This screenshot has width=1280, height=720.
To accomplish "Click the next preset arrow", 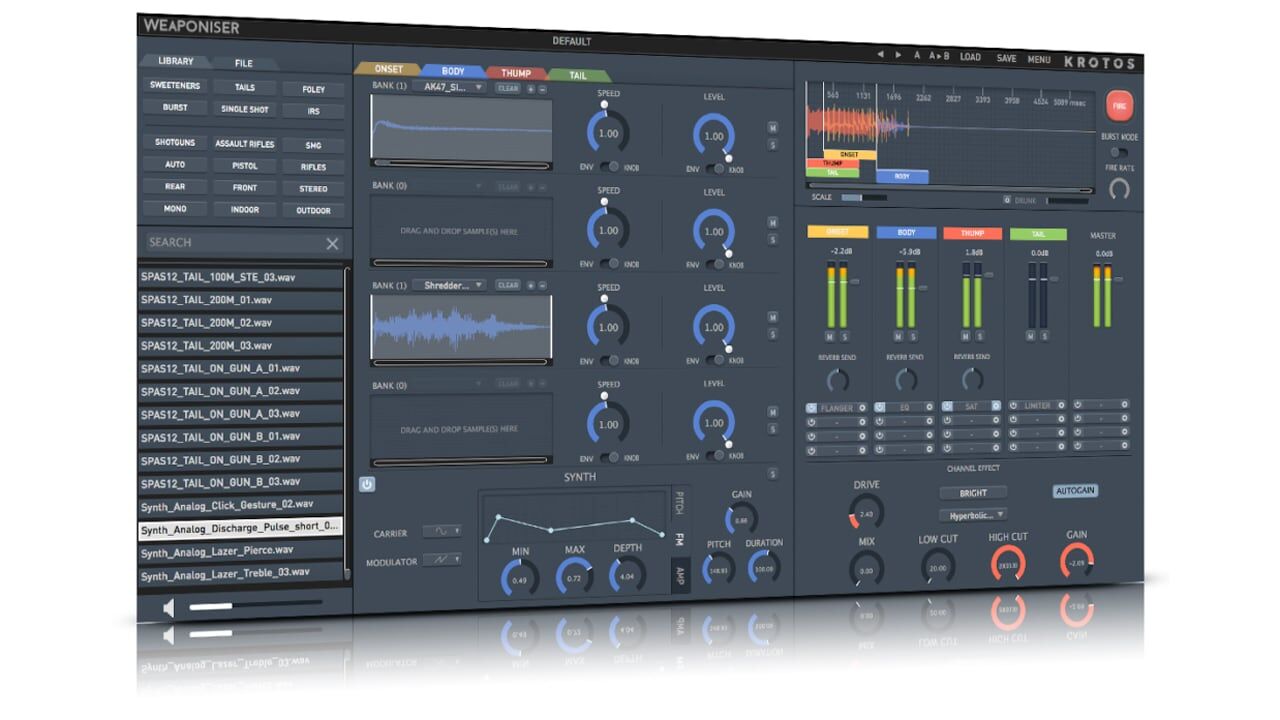I will (897, 55).
